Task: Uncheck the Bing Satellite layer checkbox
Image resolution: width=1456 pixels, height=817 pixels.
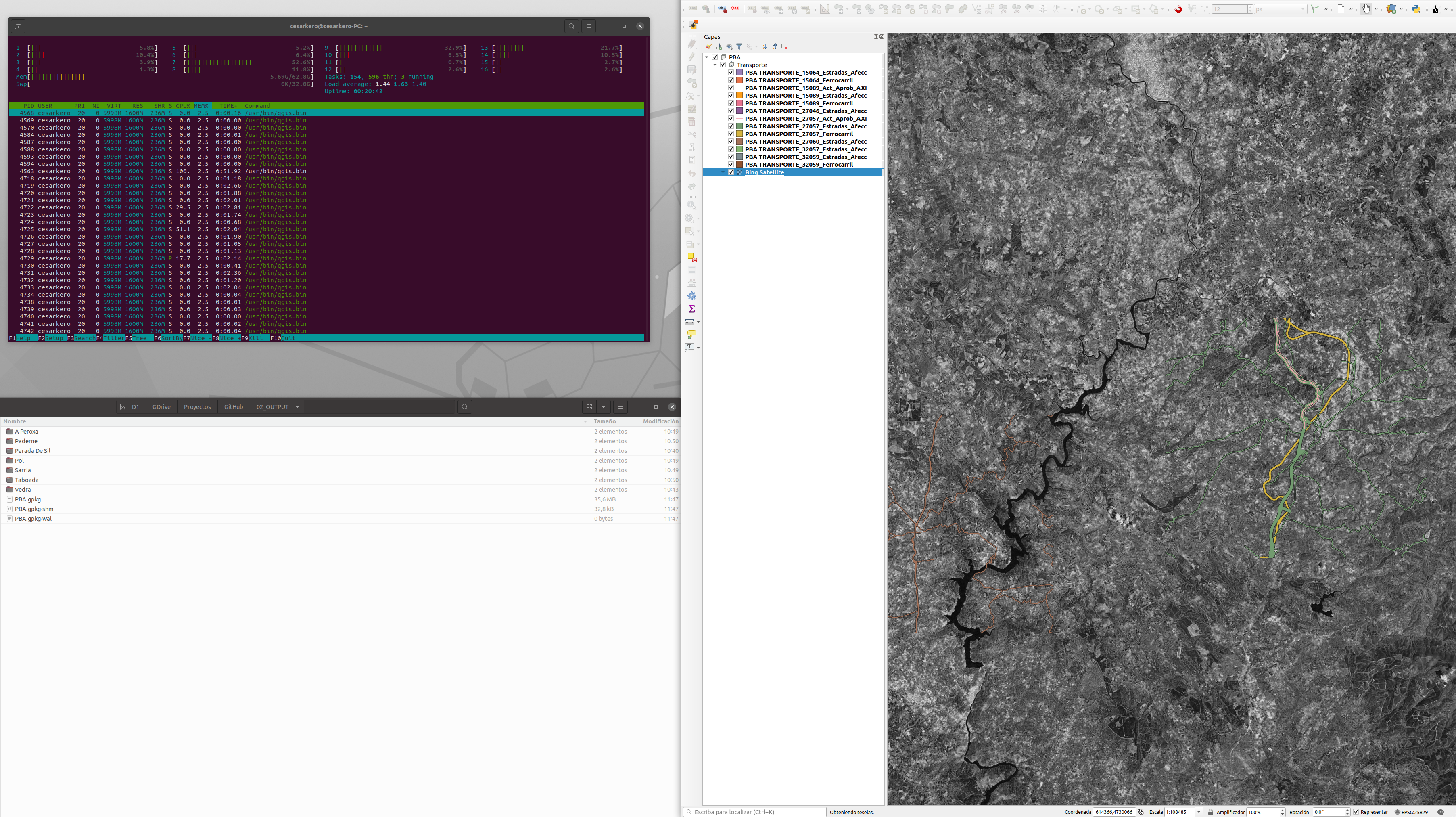Action: pyautogui.click(x=731, y=172)
